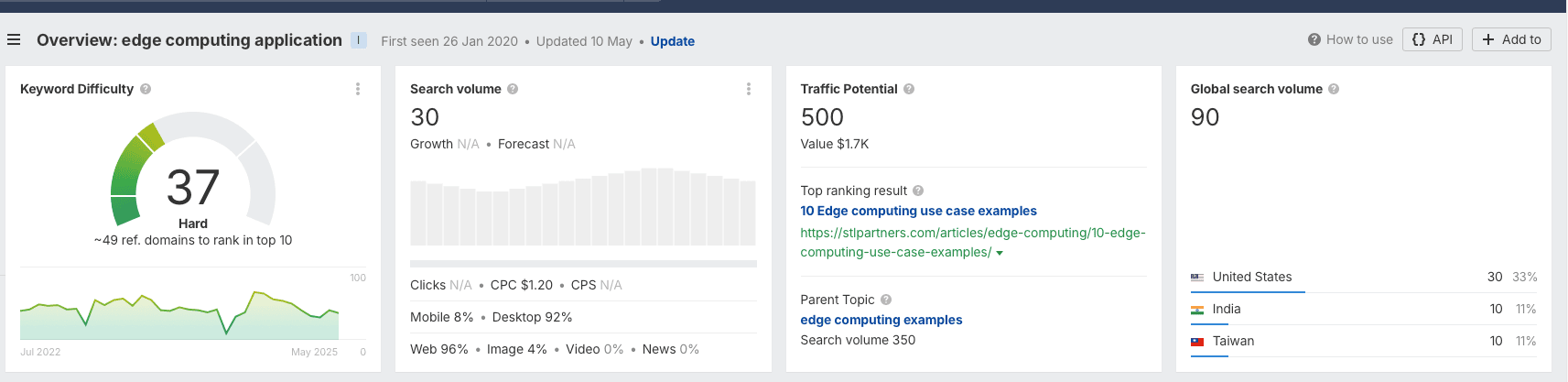Expand the top ranking URL dropdown arrow

click(x=1000, y=253)
